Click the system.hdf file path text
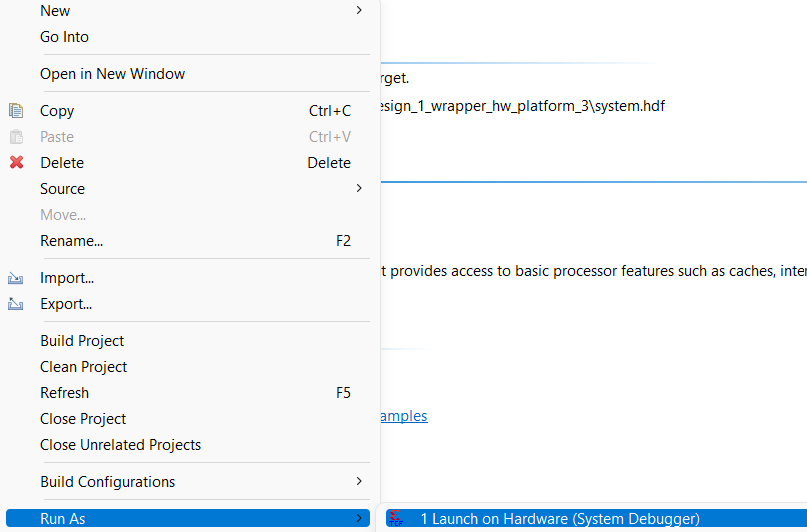 [520, 106]
